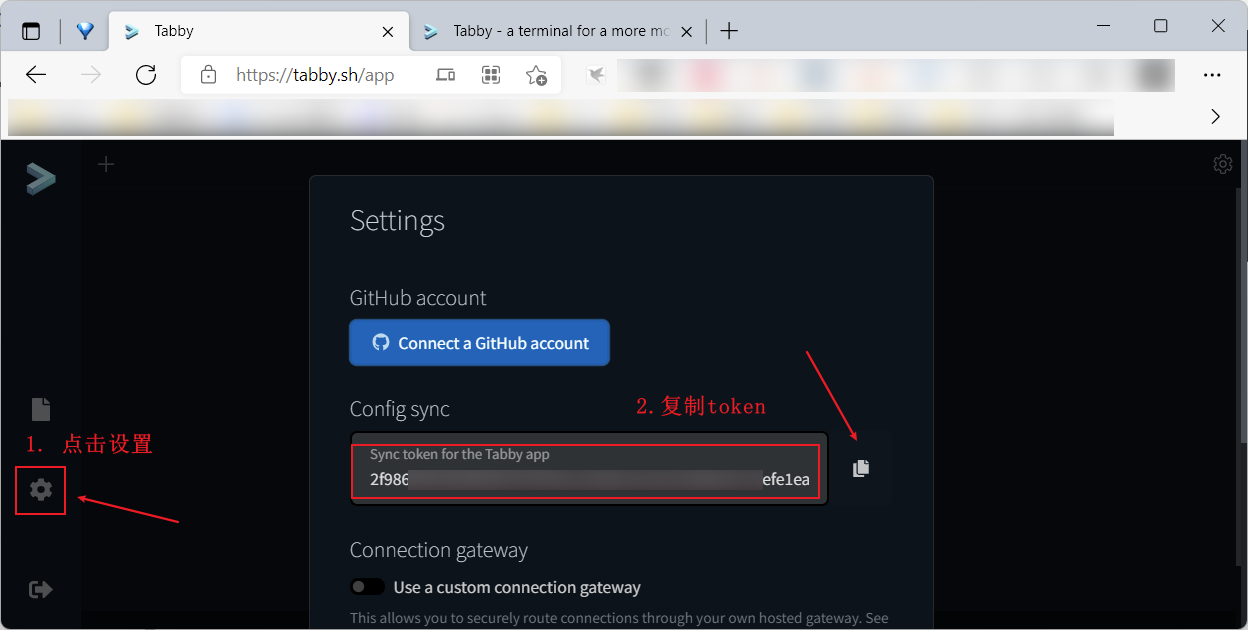
Task: Click the gateway description text
Action: (x=619, y=618)
